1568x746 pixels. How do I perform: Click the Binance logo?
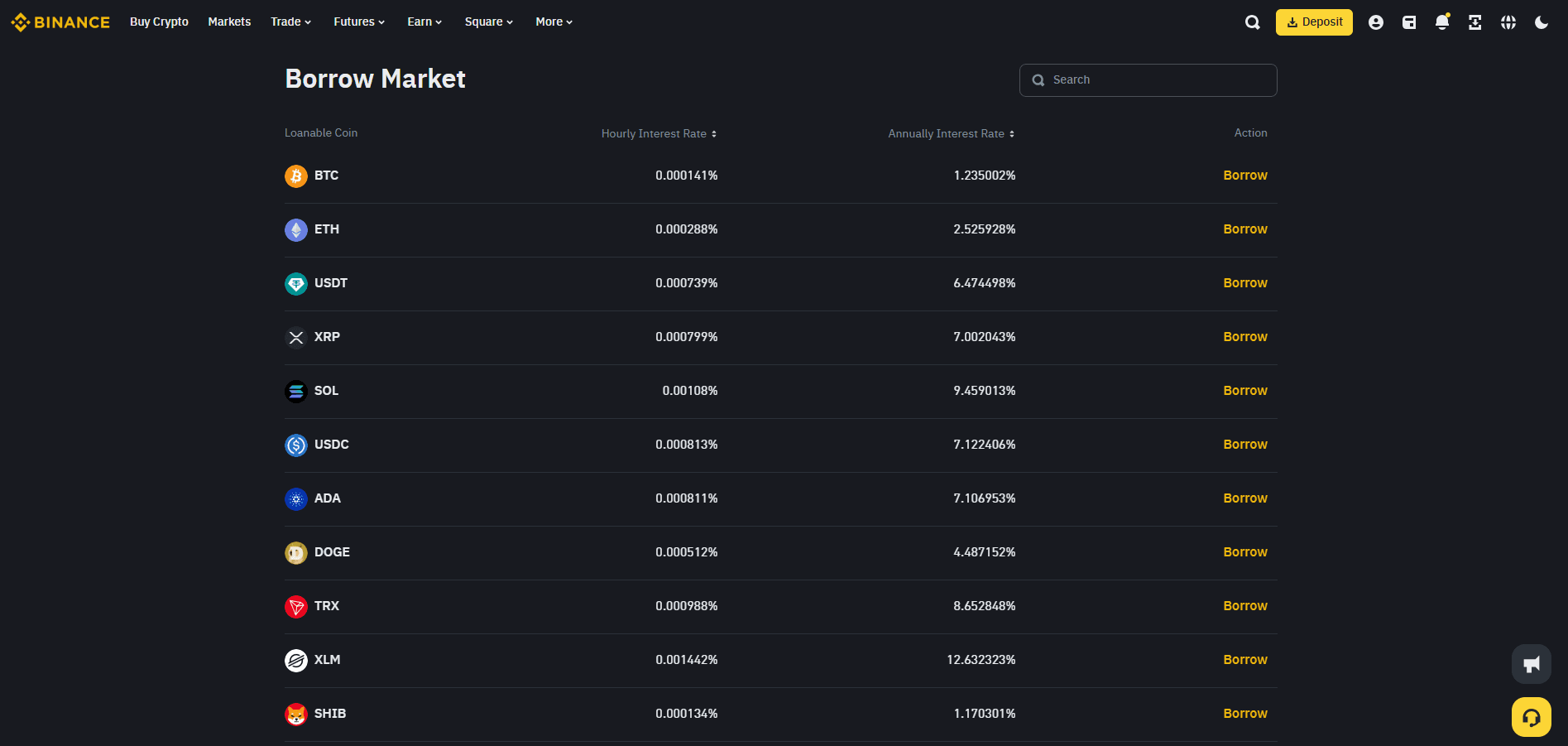pos(60,22)
